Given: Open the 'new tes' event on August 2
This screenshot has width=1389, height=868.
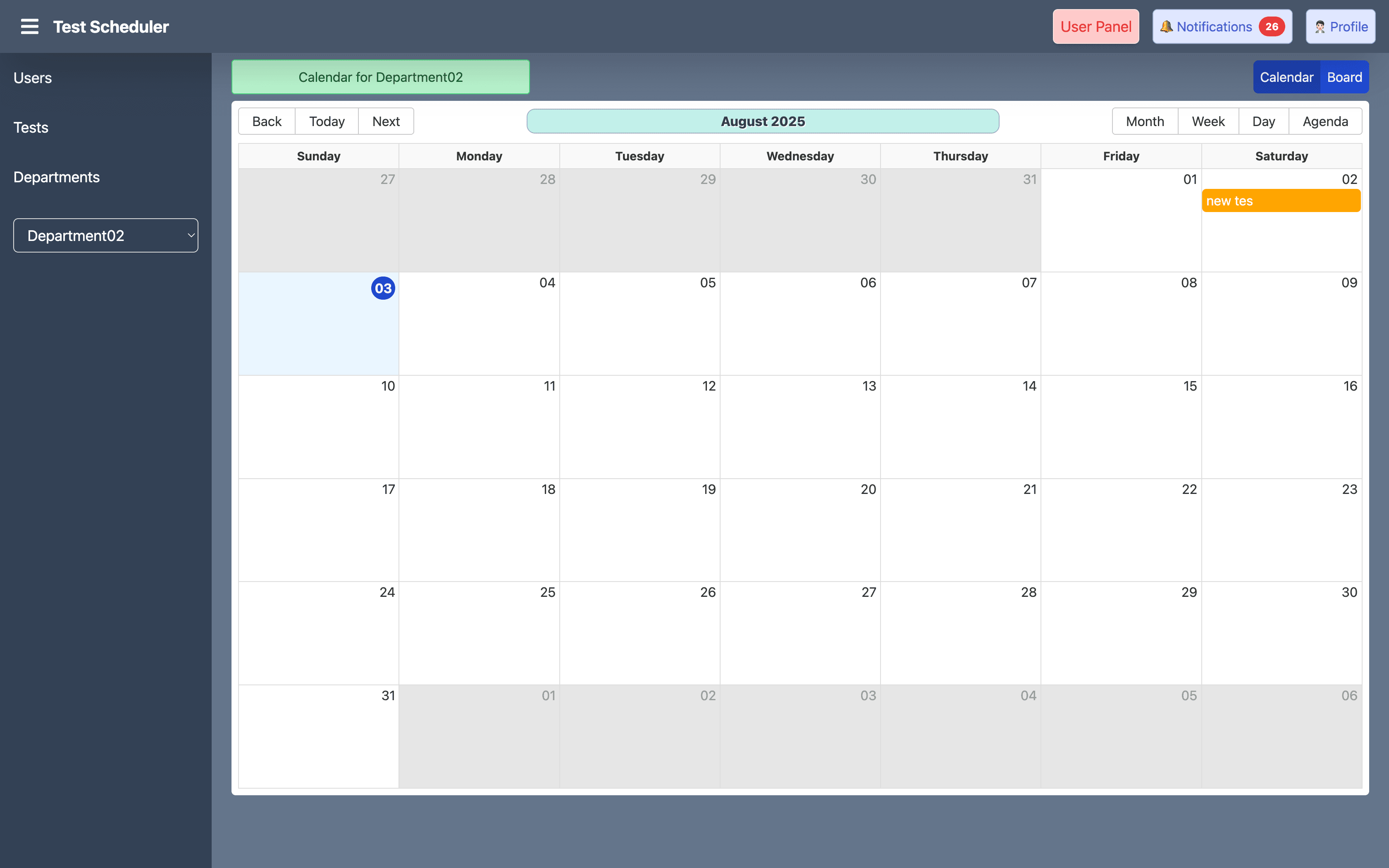Looking at the screenshot, I should [1281, 200].
